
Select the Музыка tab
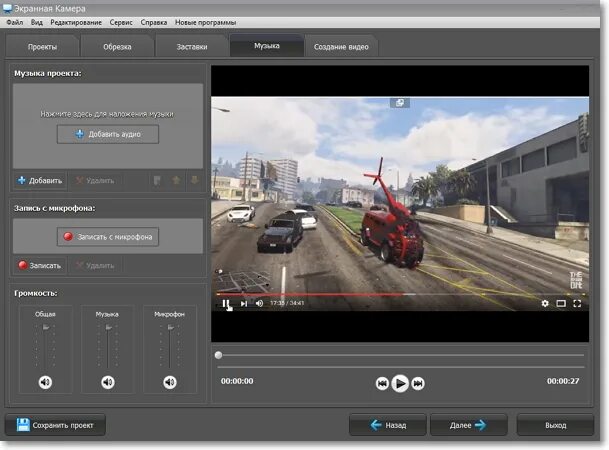[267, 46]
